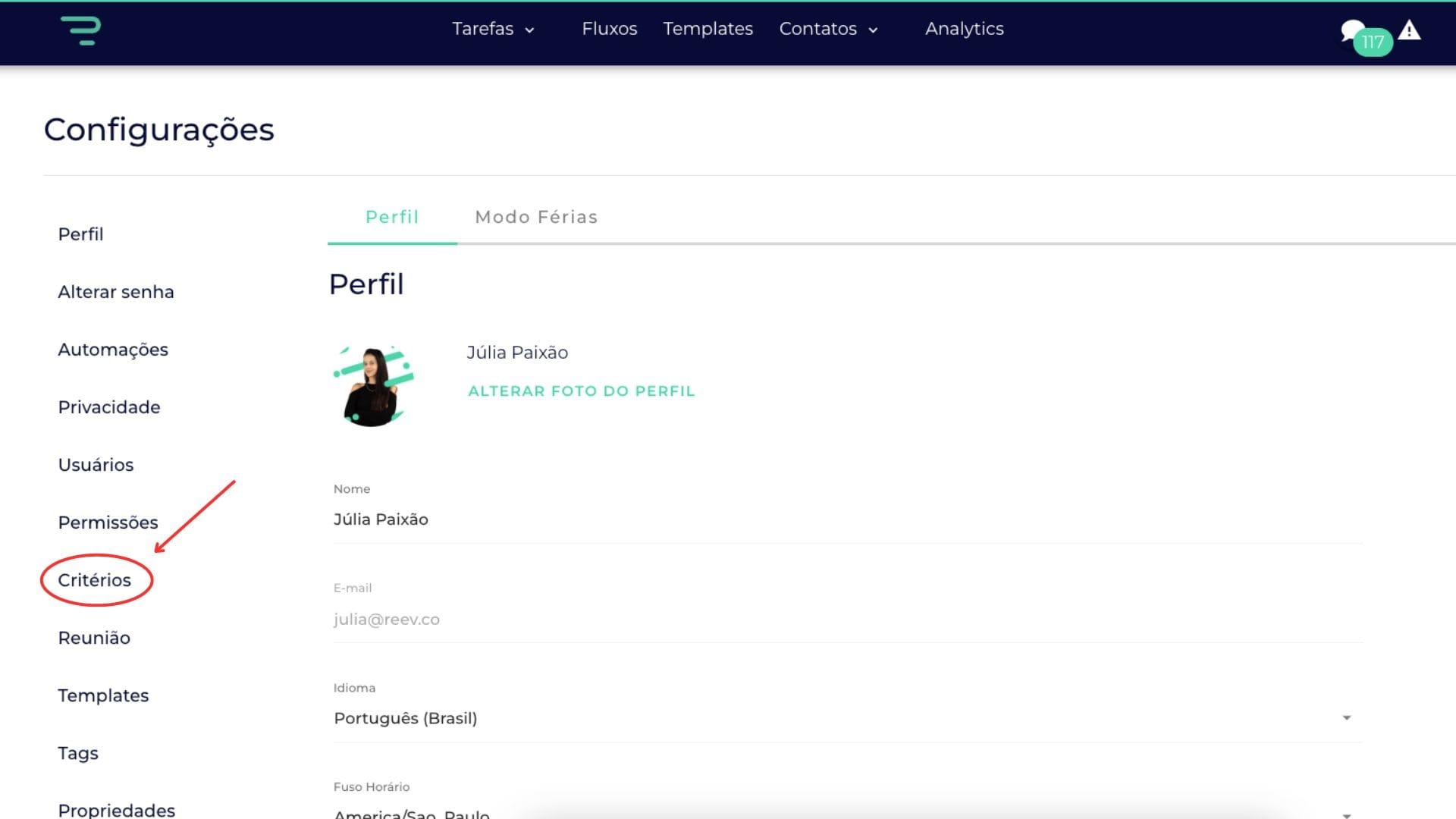The height and width of the screenshot is (819, 1456).
Task: Click the warning triangle alert icon
Action: click(x=1409, y=30)
